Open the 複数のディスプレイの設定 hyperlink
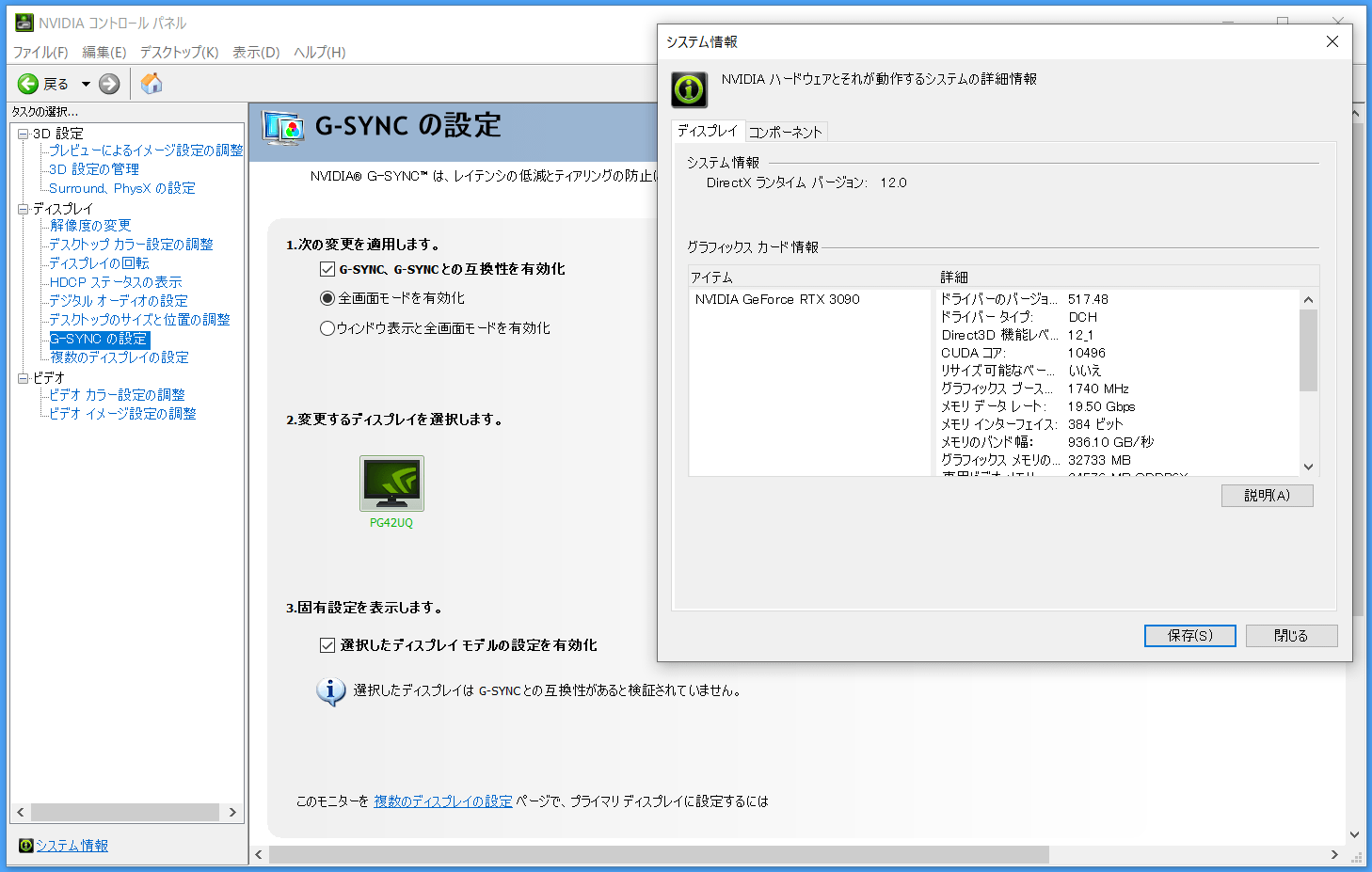The width and height of the screenshot is (1372, 872). pos(443,801)
